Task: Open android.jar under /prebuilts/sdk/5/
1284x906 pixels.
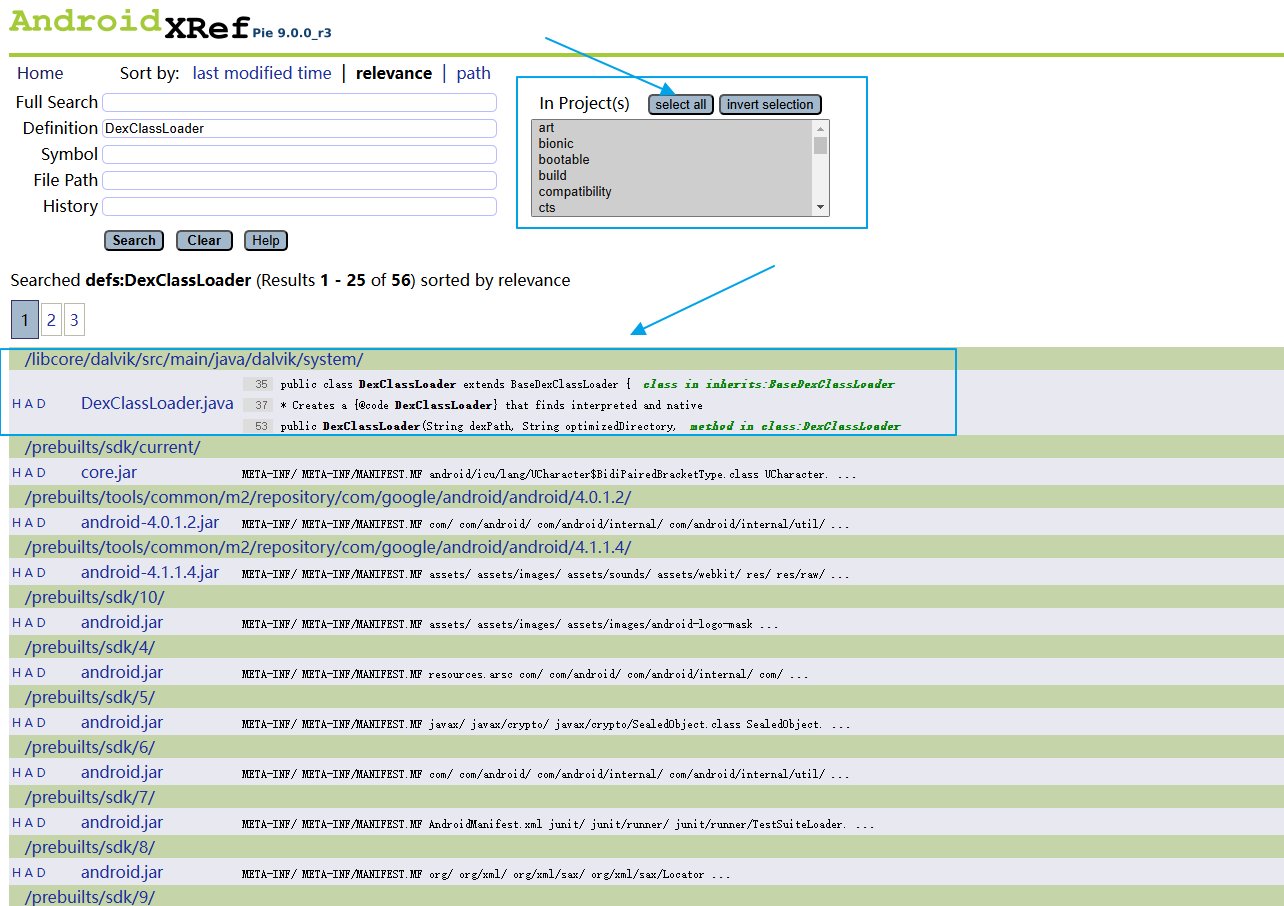Action: (x=122, y=722)
